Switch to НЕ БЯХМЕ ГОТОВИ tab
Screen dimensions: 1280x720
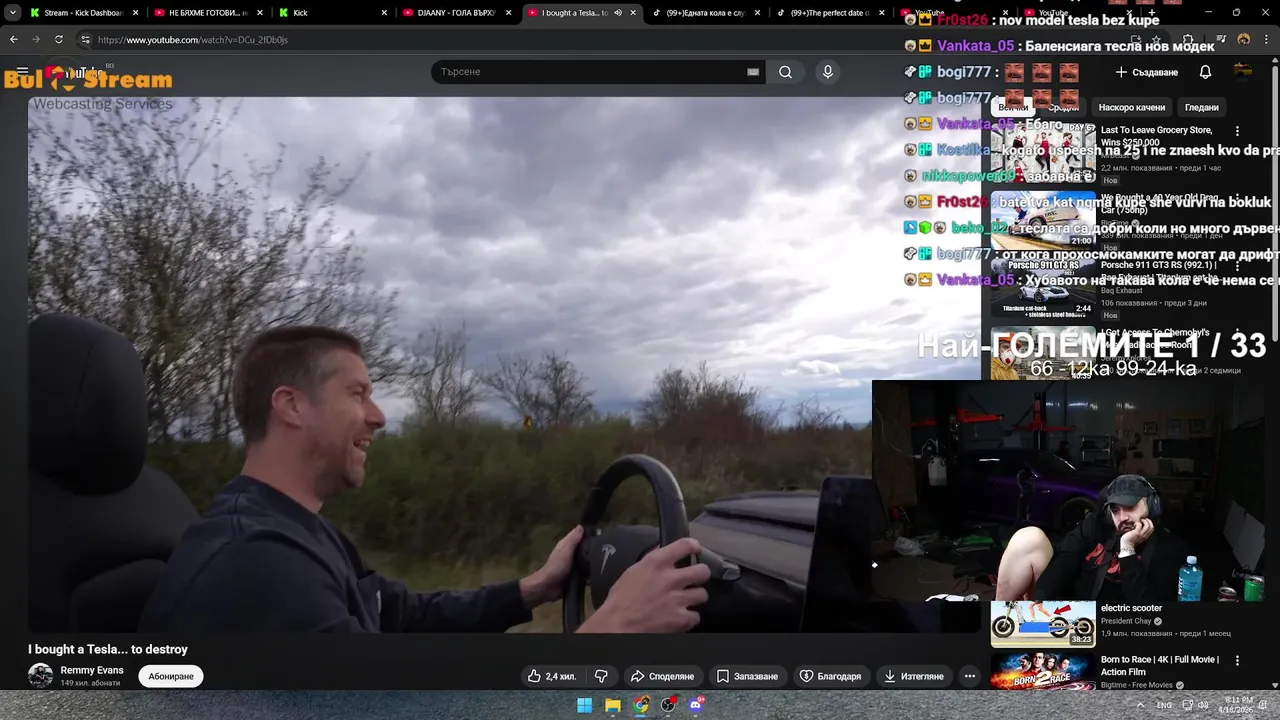[207, 13]
